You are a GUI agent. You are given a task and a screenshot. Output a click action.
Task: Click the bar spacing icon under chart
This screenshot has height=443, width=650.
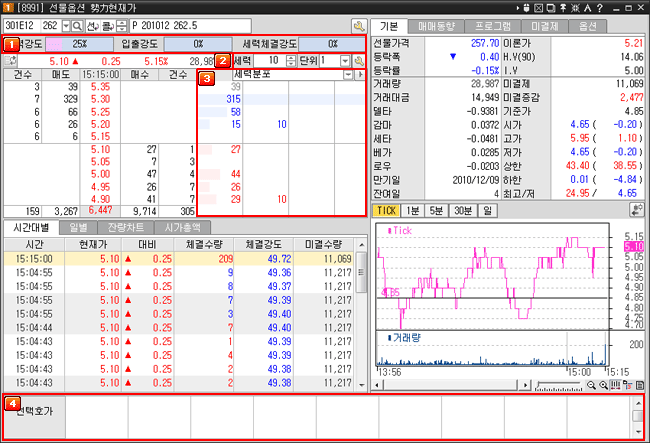(x=616, y=385)
